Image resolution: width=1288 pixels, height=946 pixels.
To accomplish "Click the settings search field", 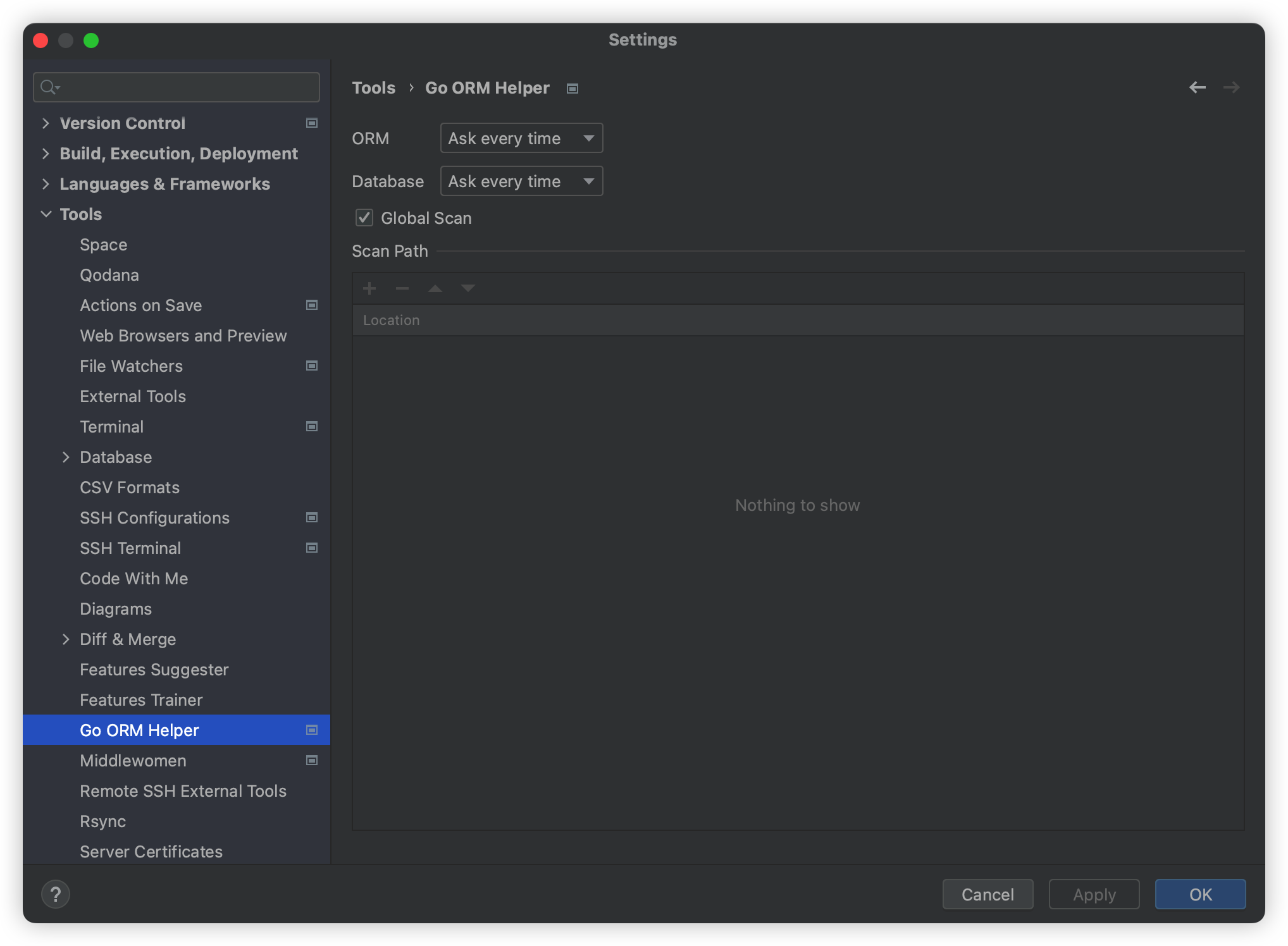I will point(176,87).
